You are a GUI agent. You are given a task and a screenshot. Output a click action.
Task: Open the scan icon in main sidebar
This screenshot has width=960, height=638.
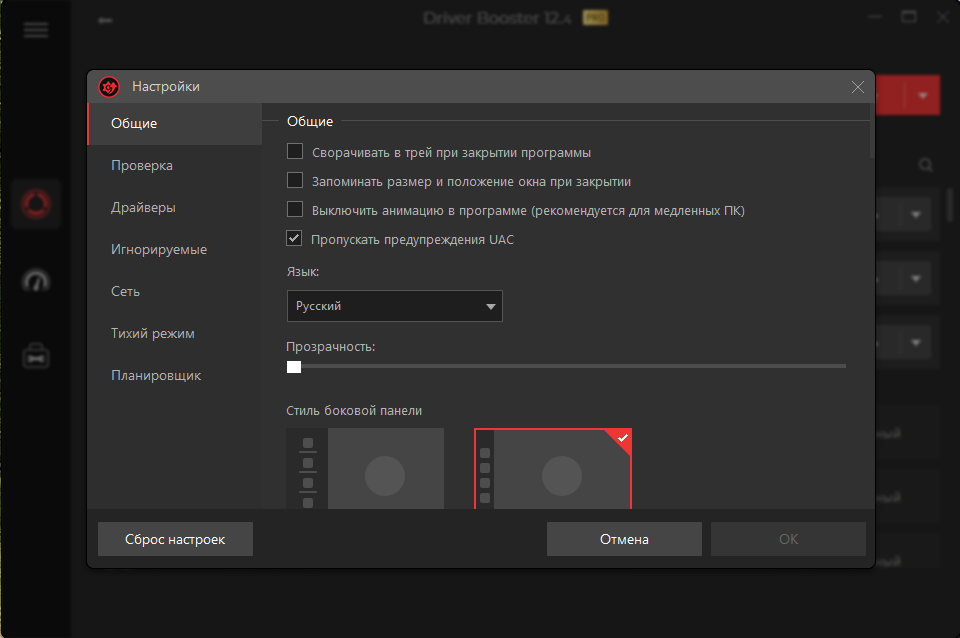(36, 204)
